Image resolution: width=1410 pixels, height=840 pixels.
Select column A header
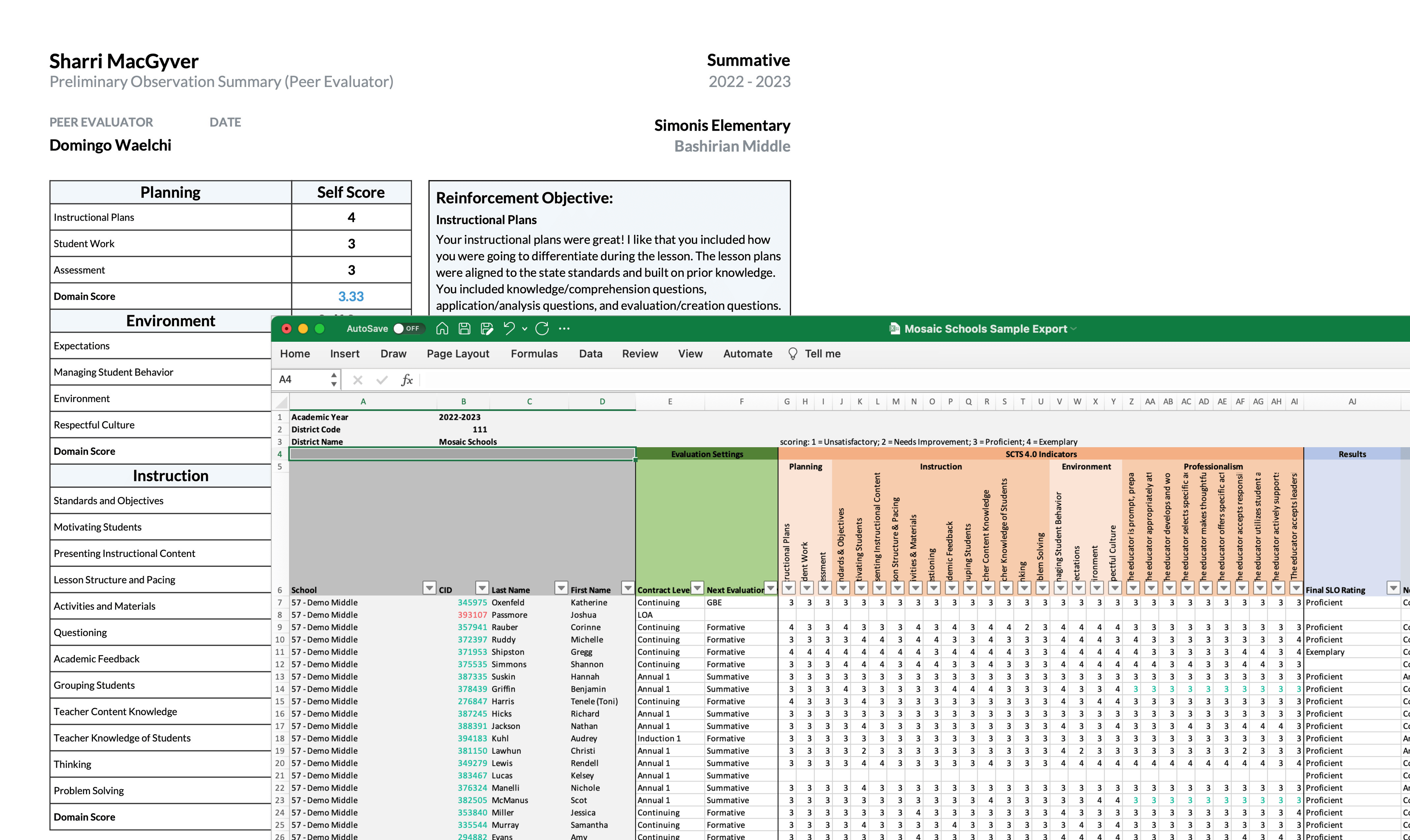[x=363, y=402]
